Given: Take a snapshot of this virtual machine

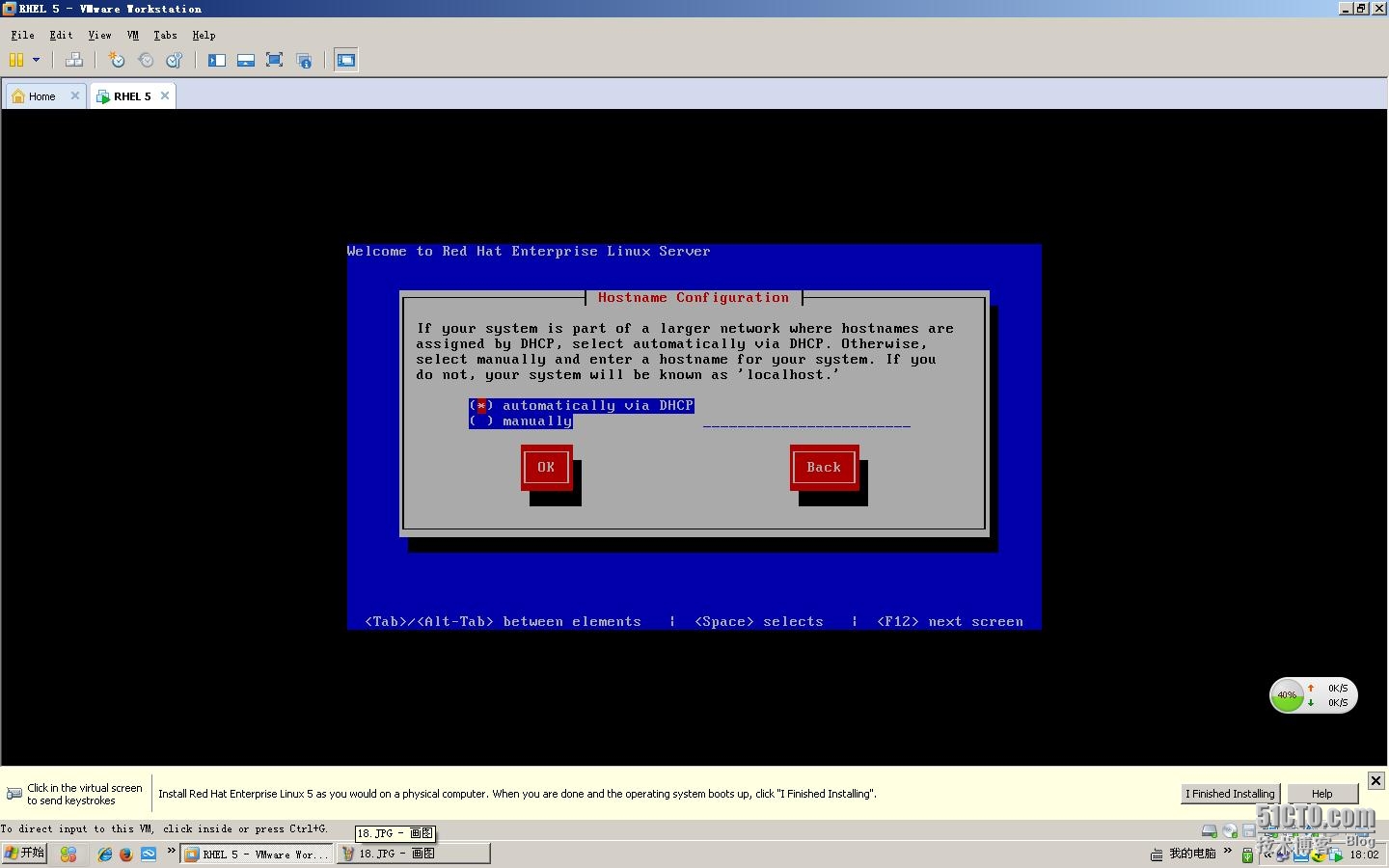Looking at the screenshot, I should click(x=117, y=60).
